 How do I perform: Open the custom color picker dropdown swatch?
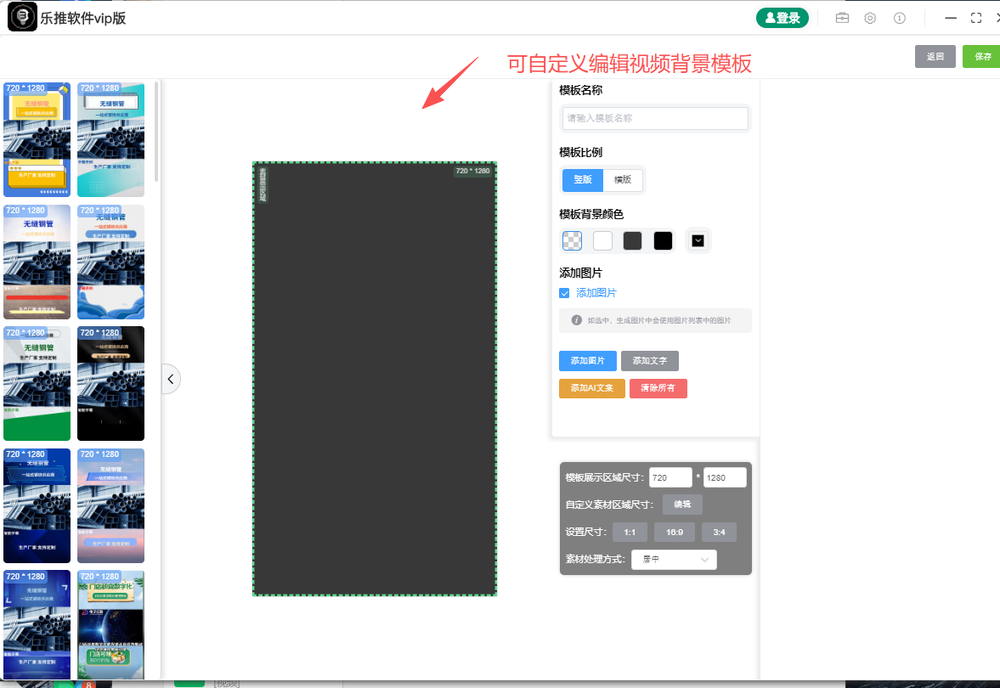click(x=697, y=240)
